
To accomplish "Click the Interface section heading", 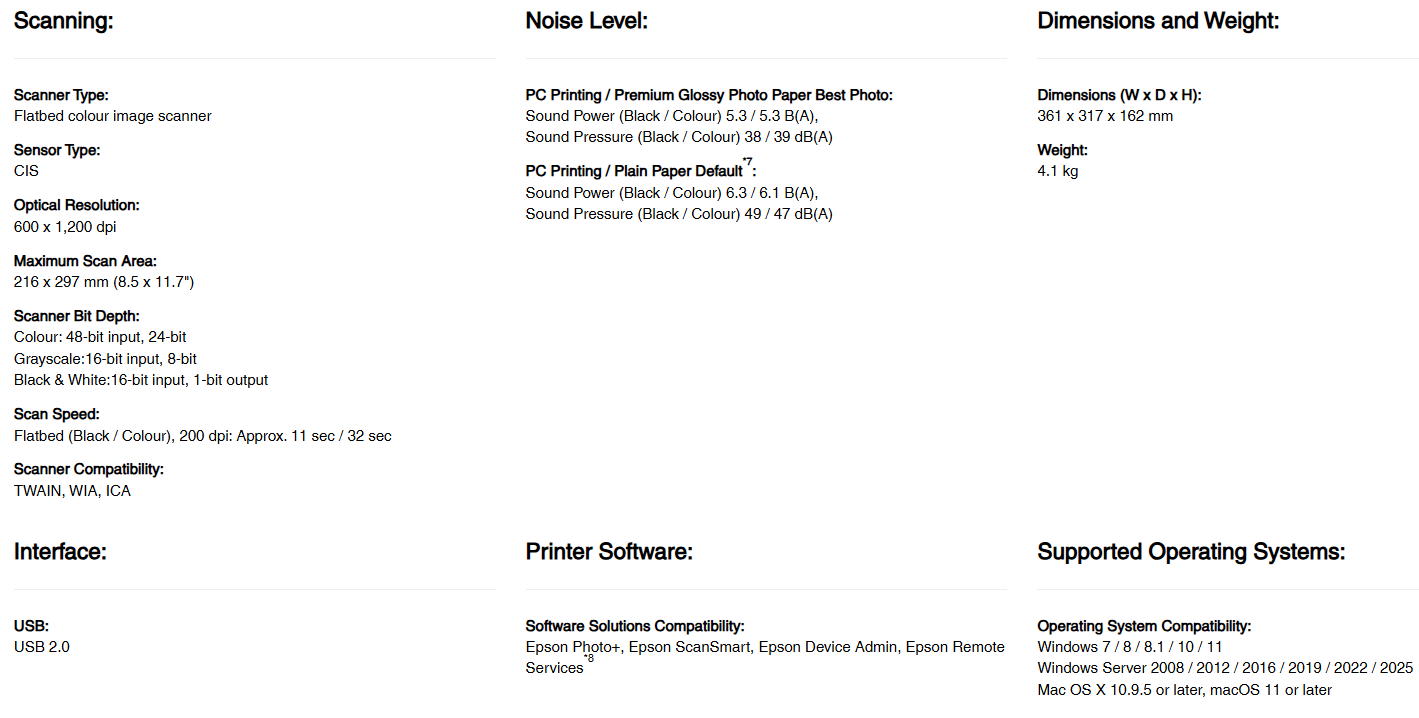I will pos(60,551).
